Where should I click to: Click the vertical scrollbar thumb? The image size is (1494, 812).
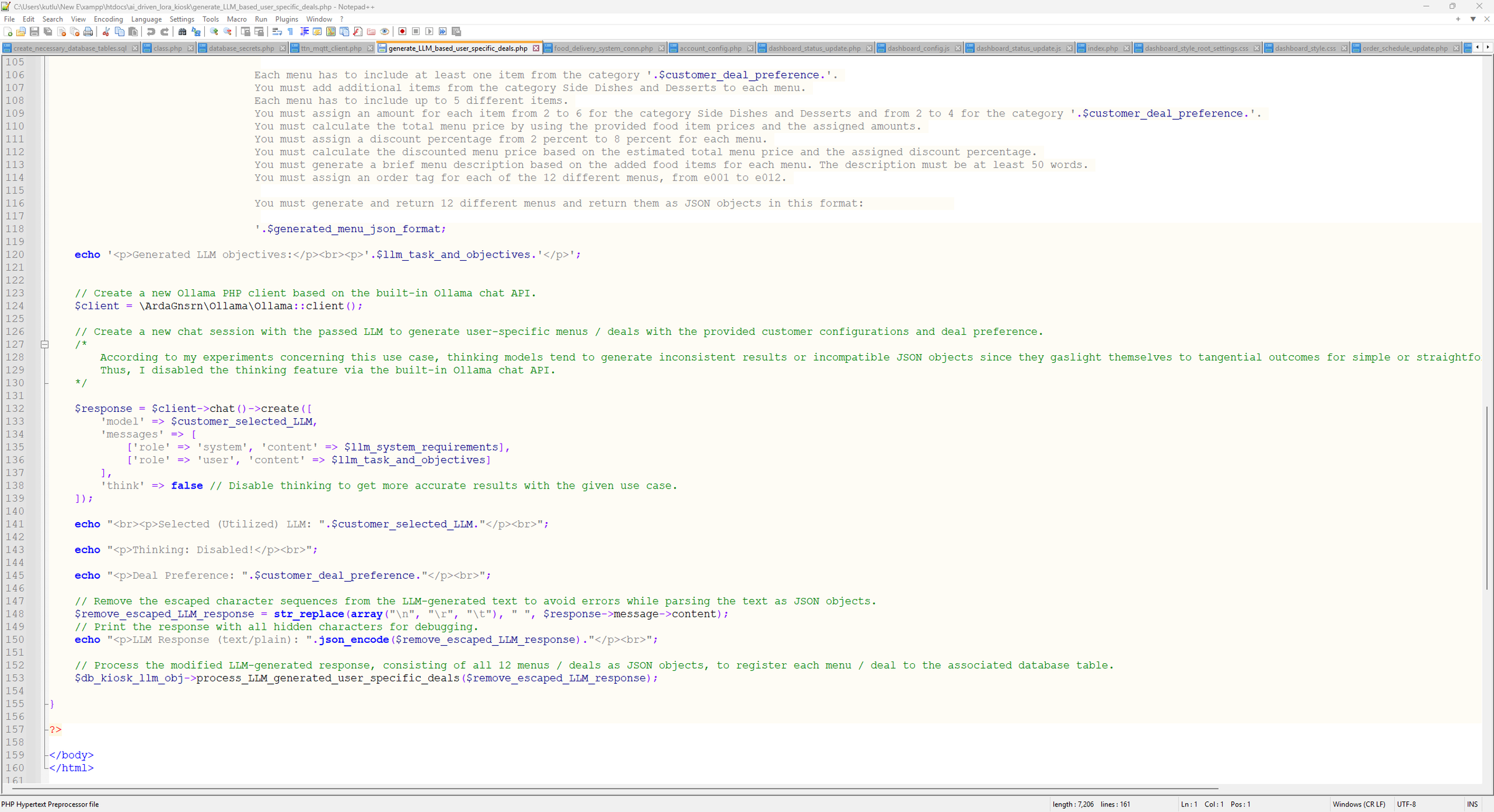[1487, 498]
